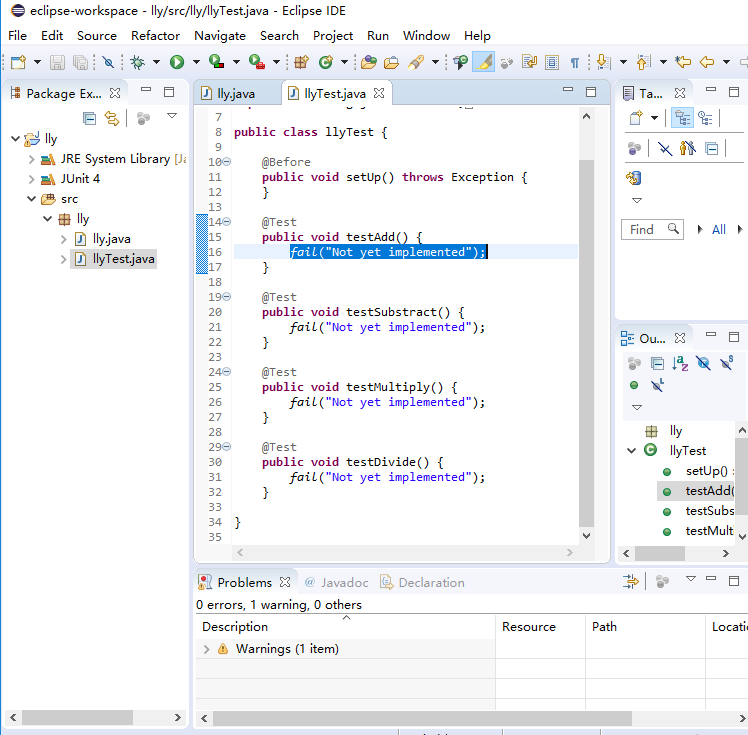Click the Debug bug icon in toolbar
Screen dimensions: 748x735
(x=137, y=62)
